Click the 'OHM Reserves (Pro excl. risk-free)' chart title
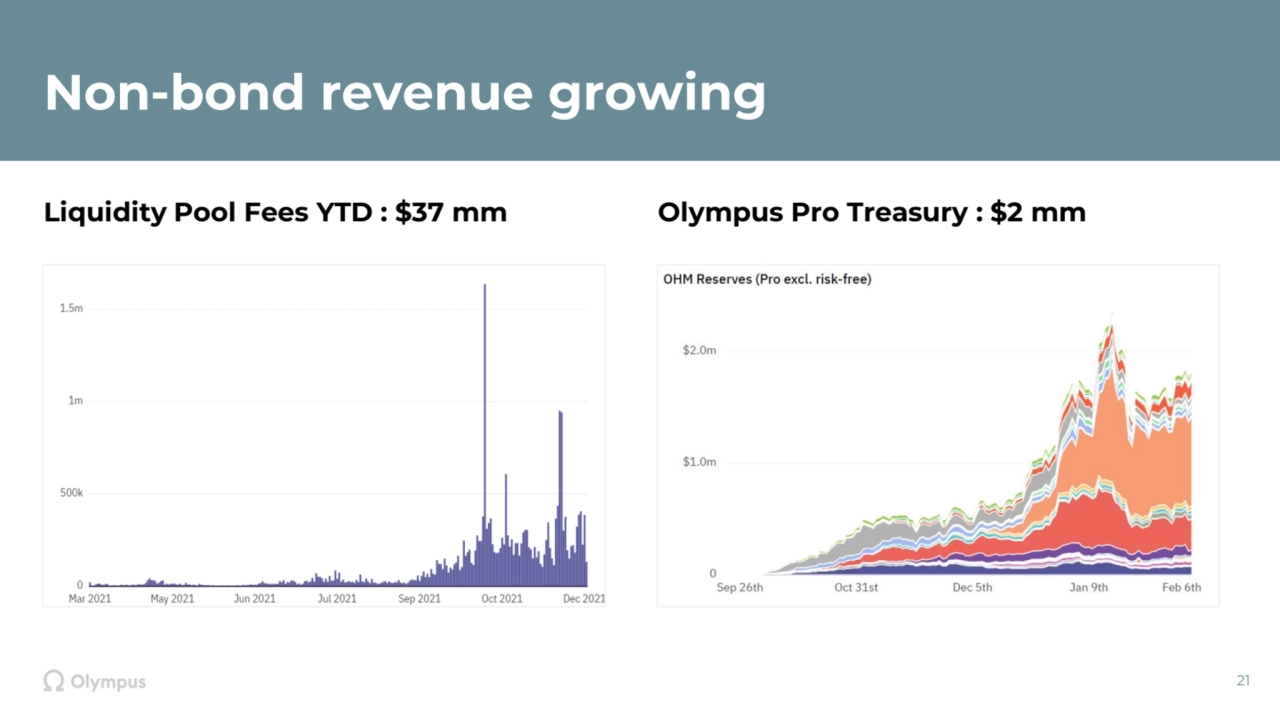 pyautogui.click(x=767, y=279)
